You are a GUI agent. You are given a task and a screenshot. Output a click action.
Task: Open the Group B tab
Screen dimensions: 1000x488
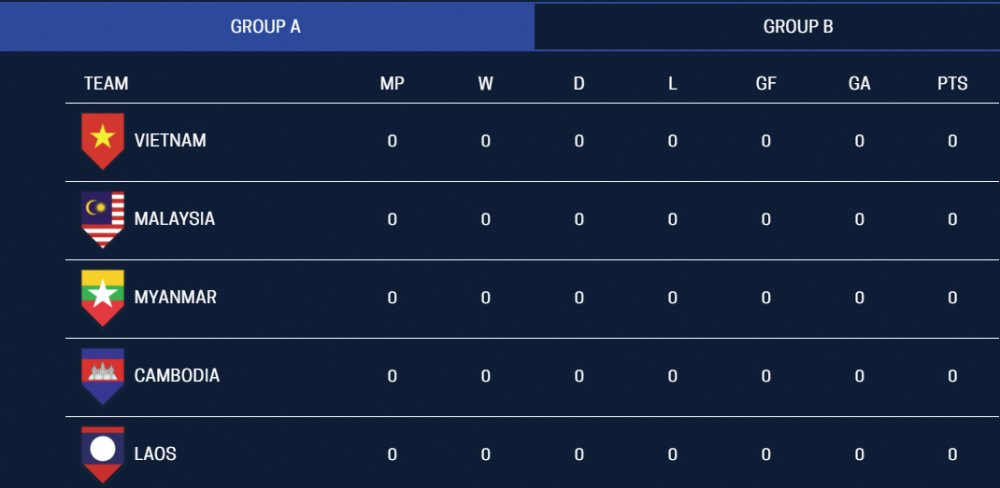click(x=798, y=27)
